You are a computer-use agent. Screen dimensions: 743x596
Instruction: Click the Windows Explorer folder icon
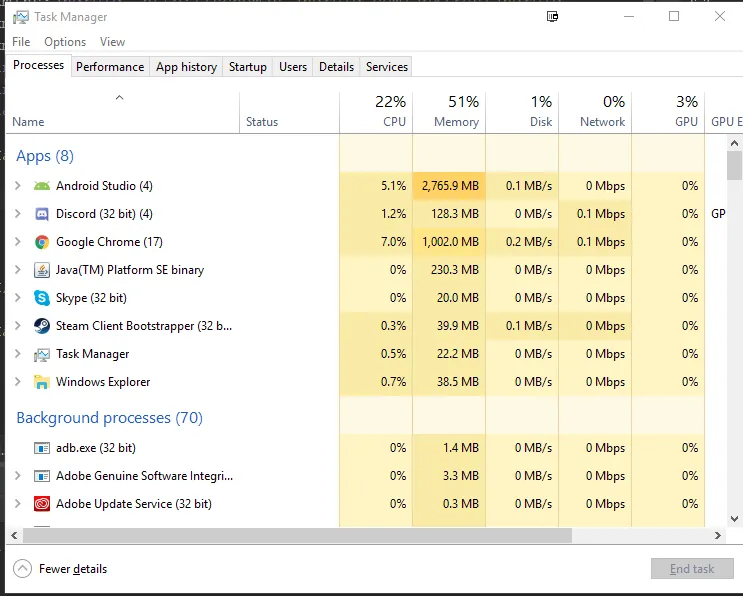[x=42, y=382]
